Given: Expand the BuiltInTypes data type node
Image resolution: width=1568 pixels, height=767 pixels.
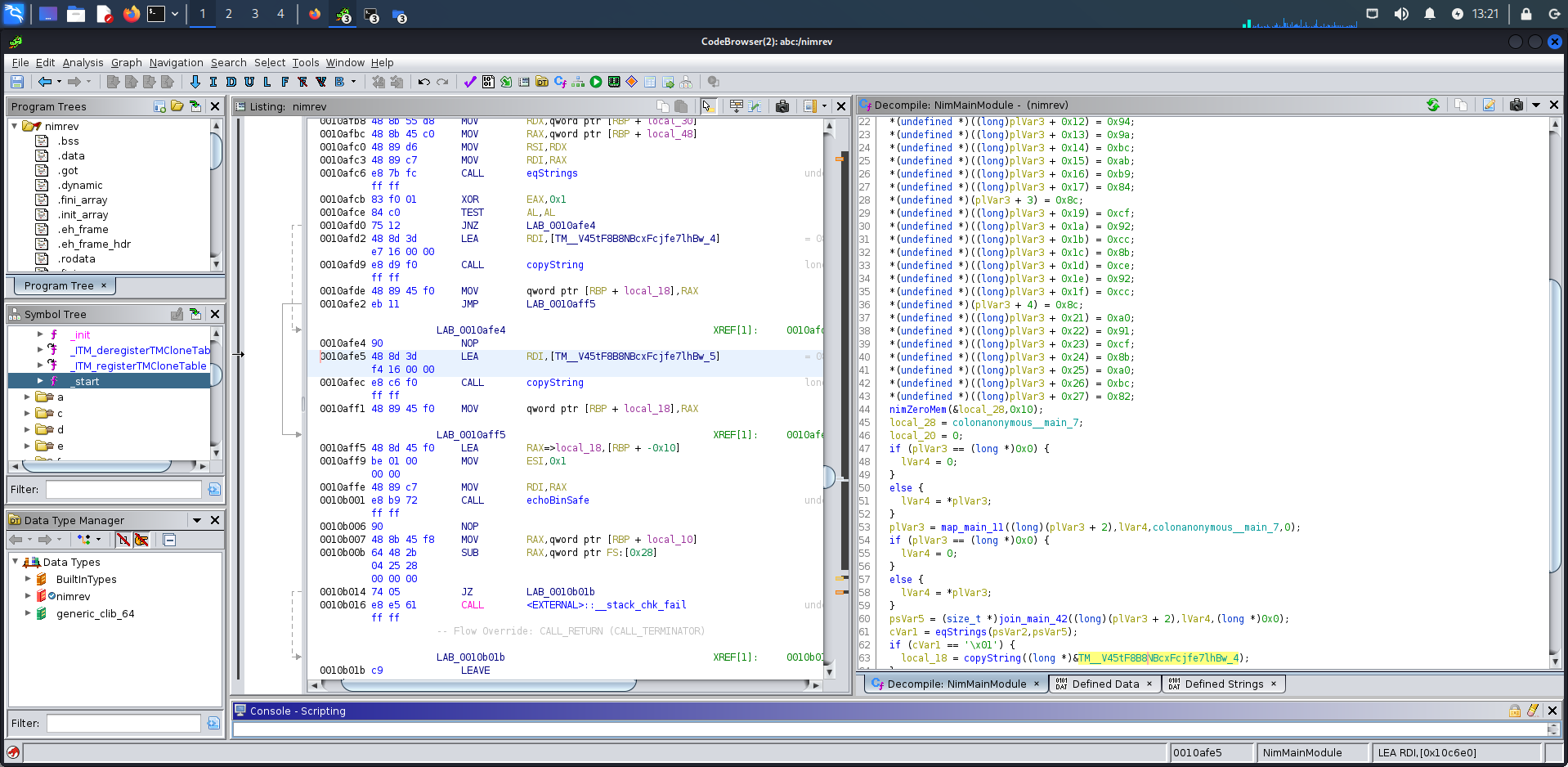Looking at the screenshot, I should click(28, 578).
